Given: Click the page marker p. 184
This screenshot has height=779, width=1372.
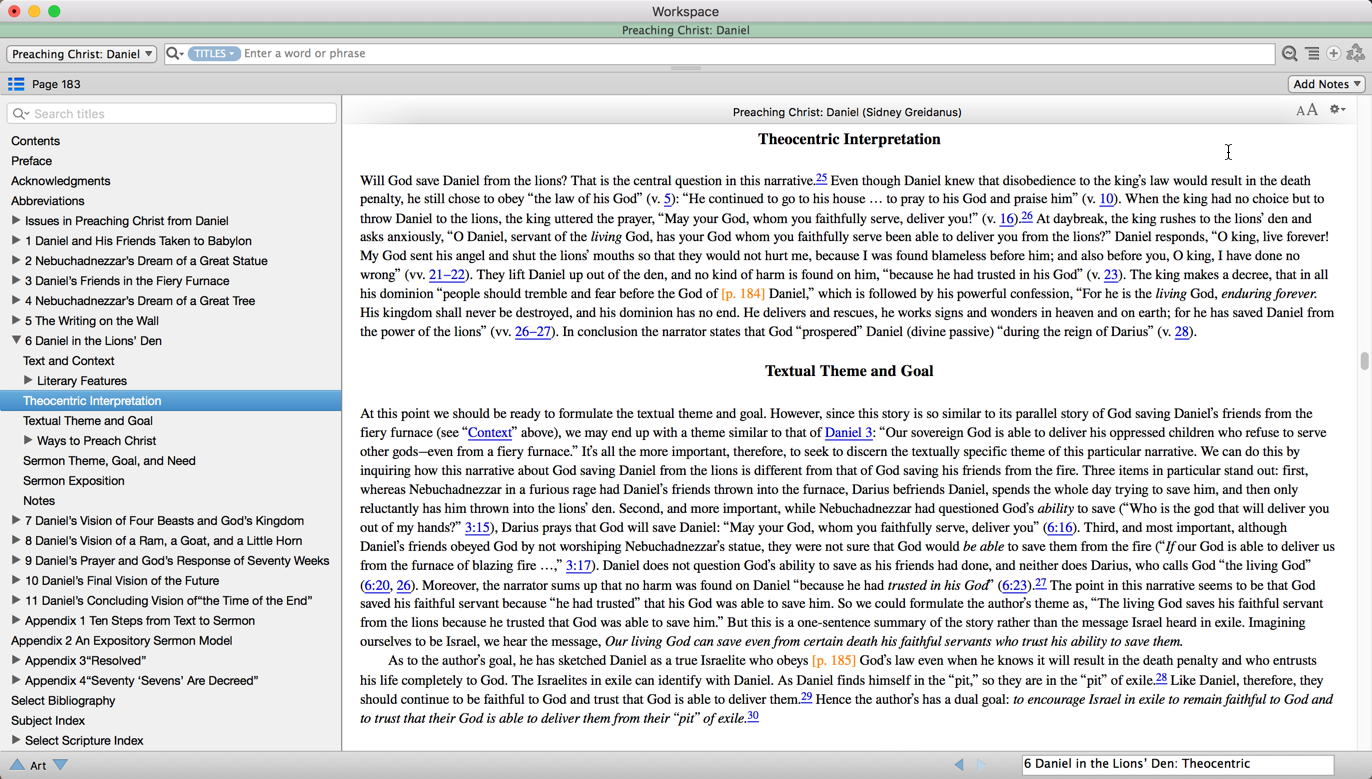Looking at the screenshot, I should click(743, 294).
